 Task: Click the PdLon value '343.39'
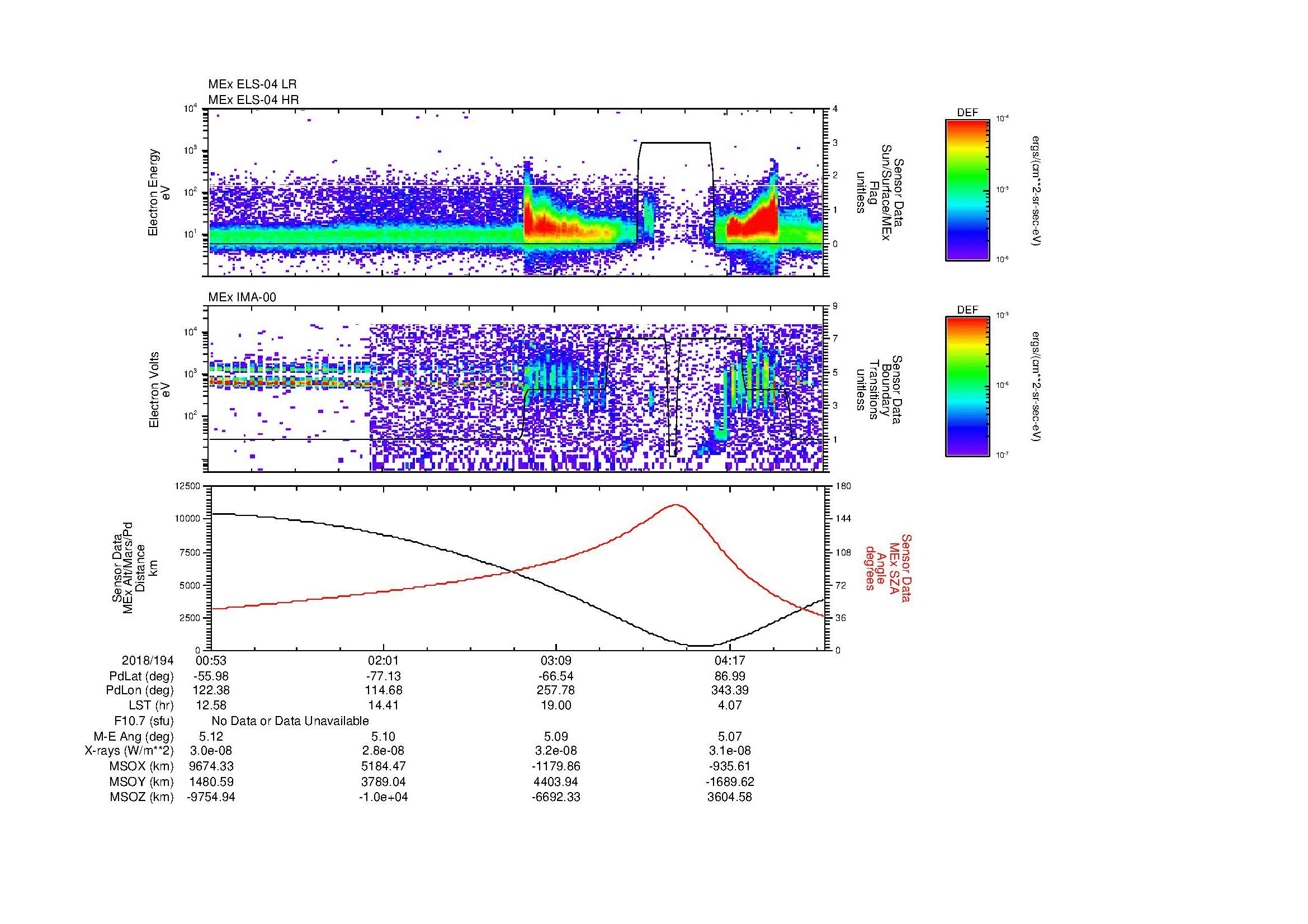pyautogui.click(x=730, y=690)
